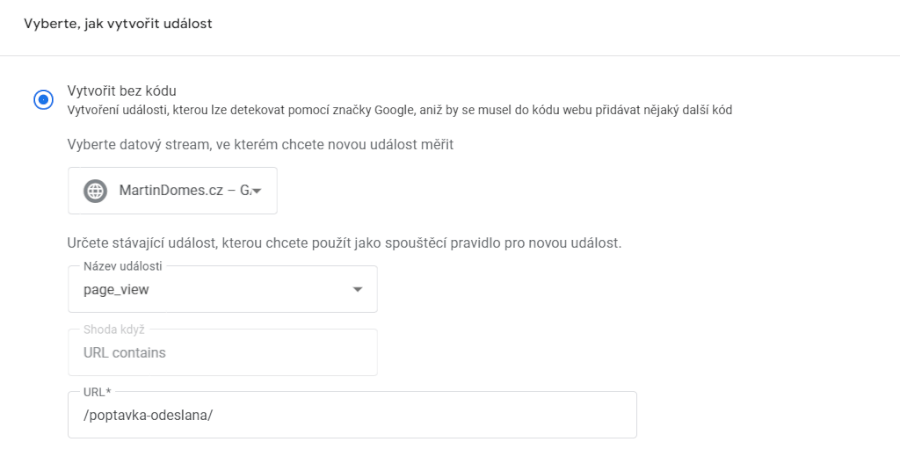Click the 'Shoda když' field label
The image size is (900, 449).
point(114,330)
